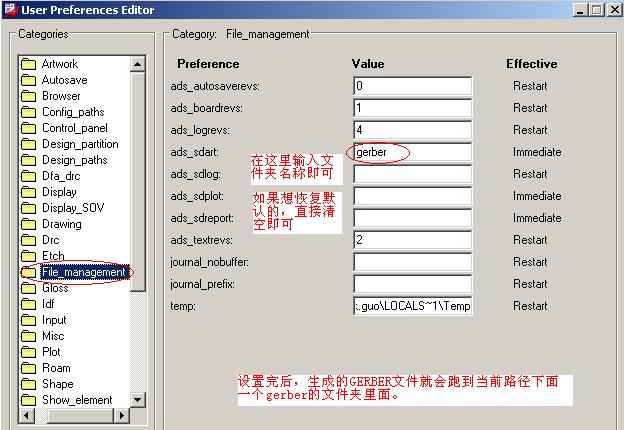
Task: Click the ads_logrevs value field
Action: (x=413, y=130)
